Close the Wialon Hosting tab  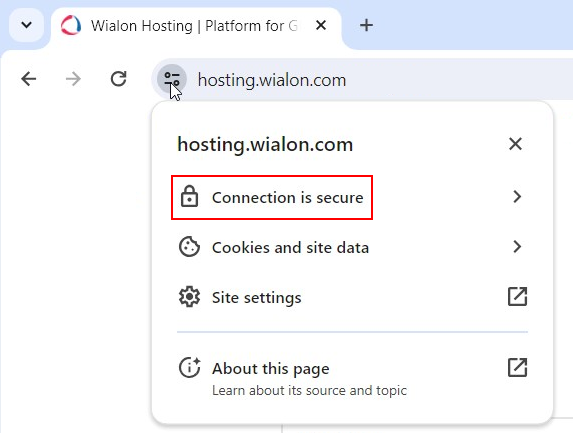coord(320,25)
